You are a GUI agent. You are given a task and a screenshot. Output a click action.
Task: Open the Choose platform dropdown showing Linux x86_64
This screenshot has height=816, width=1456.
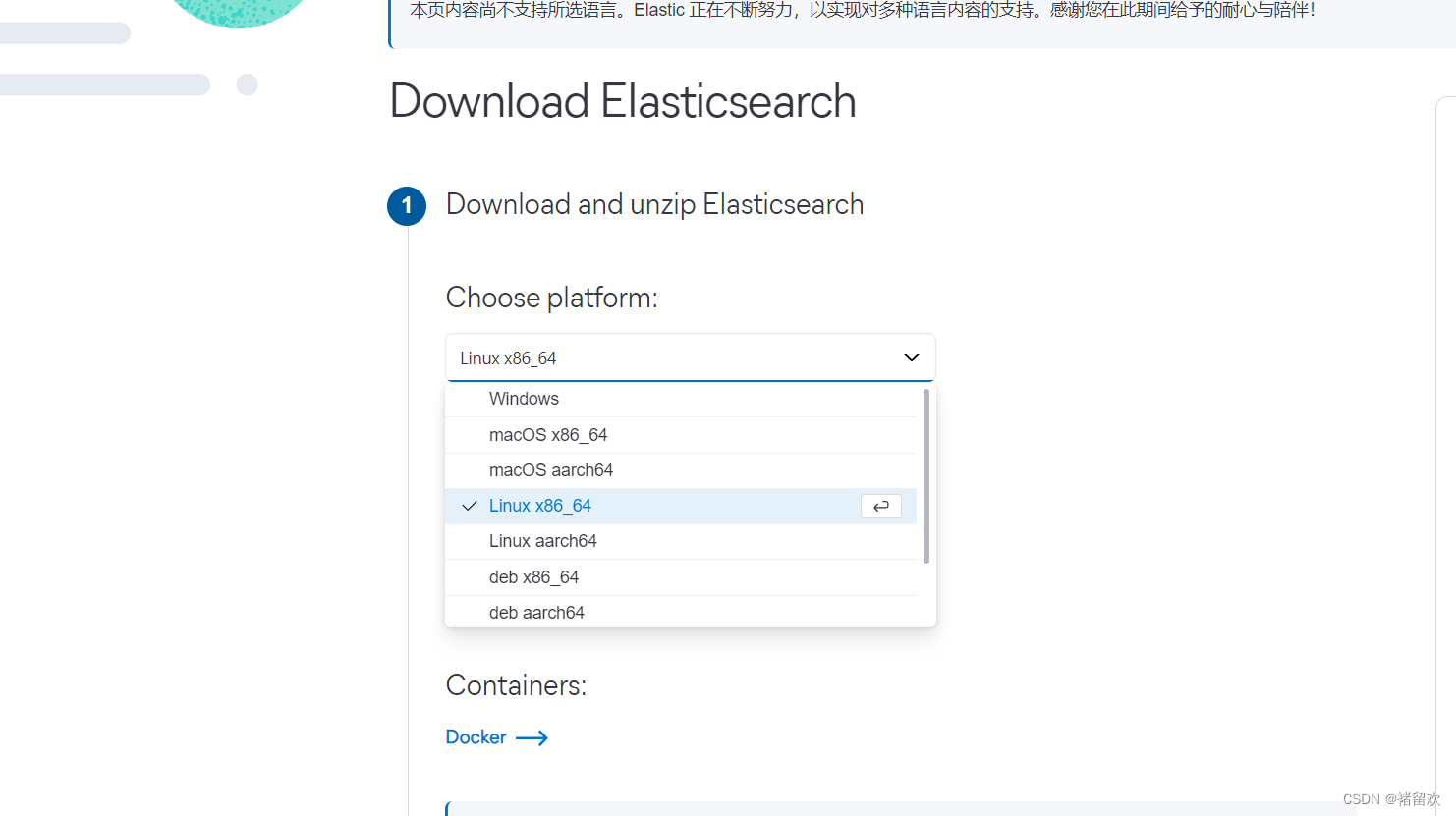(690, 357)
